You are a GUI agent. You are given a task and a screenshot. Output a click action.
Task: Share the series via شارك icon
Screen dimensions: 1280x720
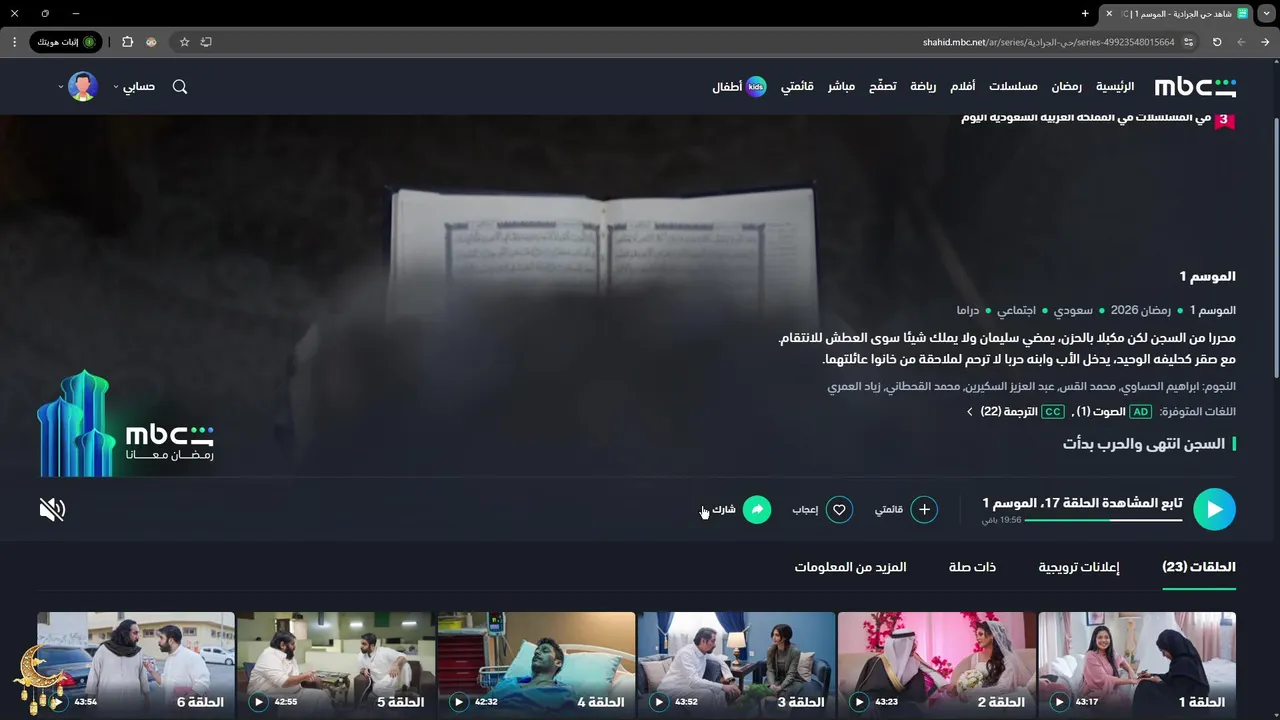[x=757, y=510]
